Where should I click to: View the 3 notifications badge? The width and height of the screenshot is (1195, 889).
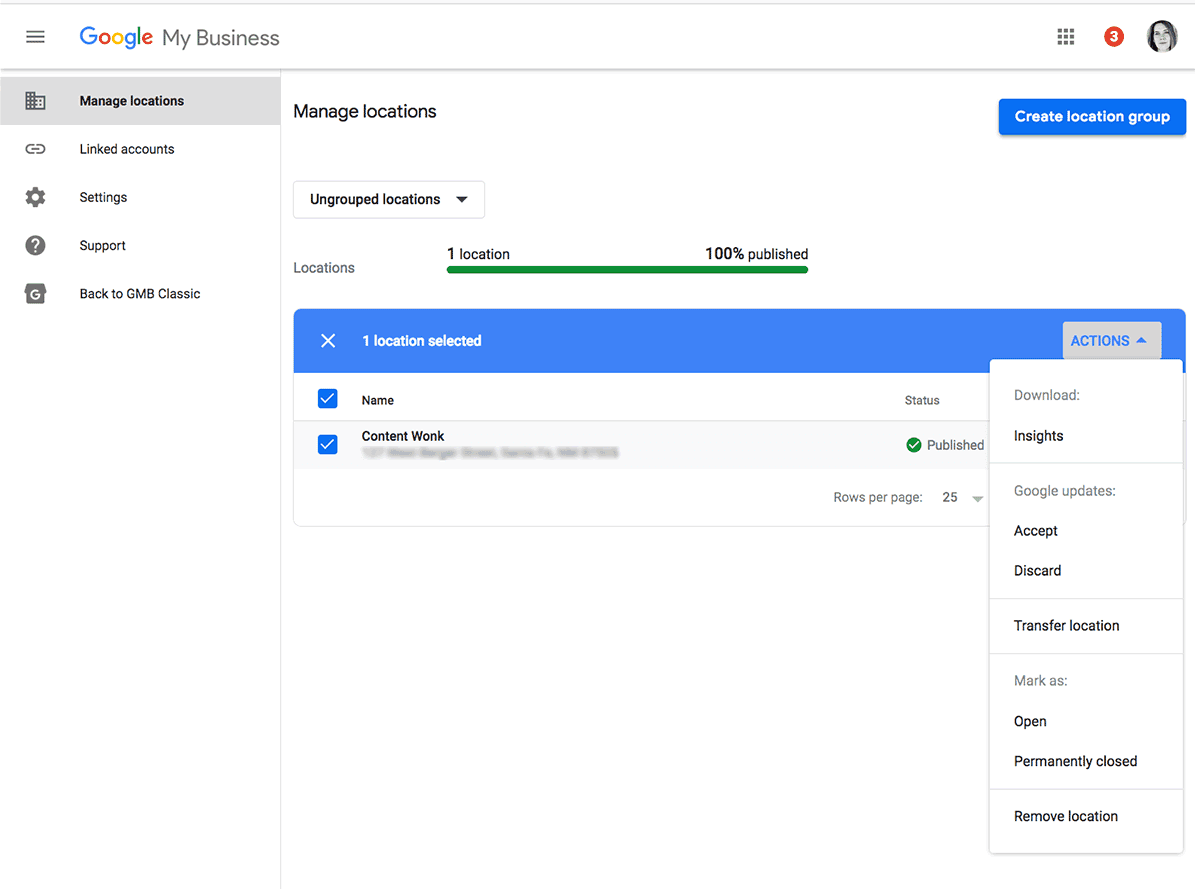(x=1113, y=37)
